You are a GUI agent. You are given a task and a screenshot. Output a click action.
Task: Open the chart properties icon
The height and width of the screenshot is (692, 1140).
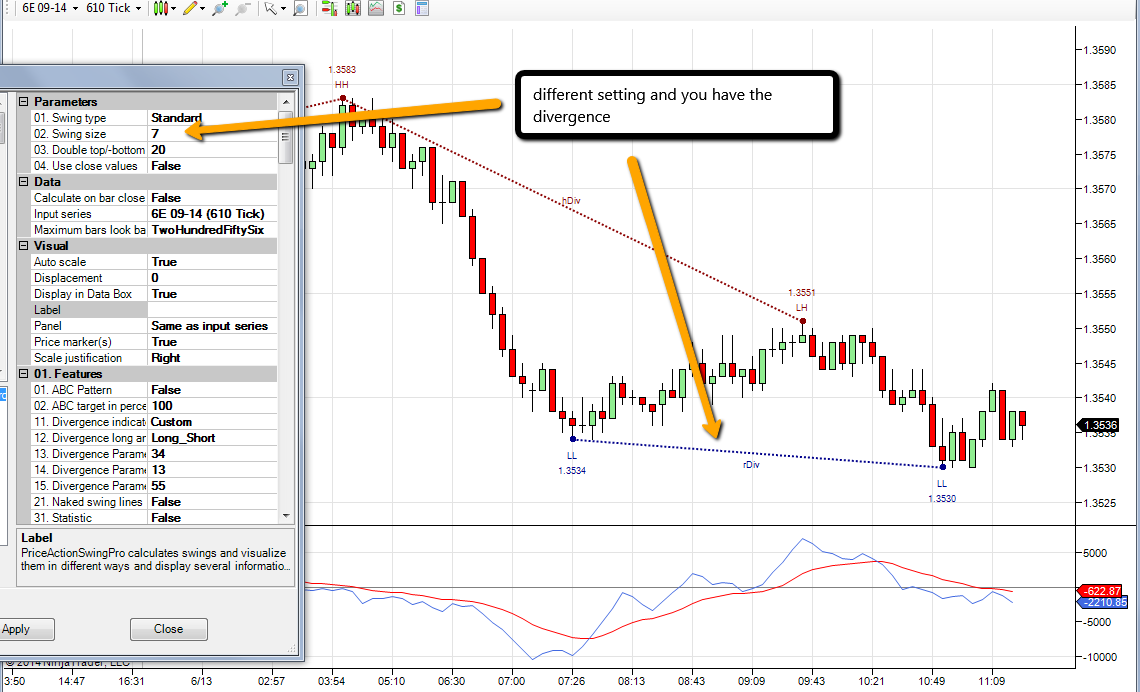(x=422, y=8)
